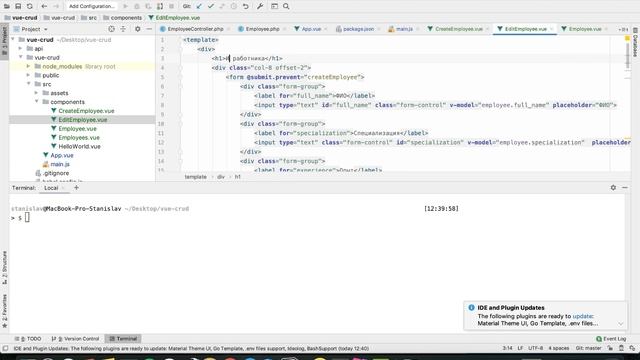Select vue-crud root breadcrumb in navigation bar
Screen dimensions: 640x360
(21, 18)
